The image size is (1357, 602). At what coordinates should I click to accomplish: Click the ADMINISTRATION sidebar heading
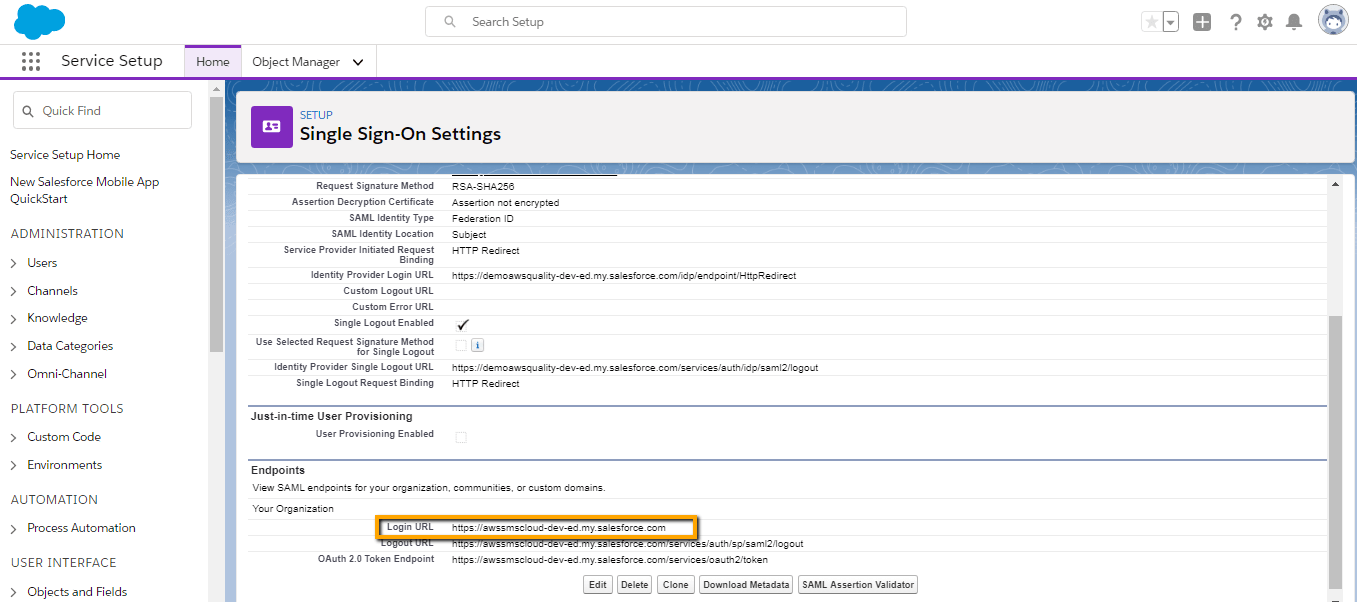(67, 234)
